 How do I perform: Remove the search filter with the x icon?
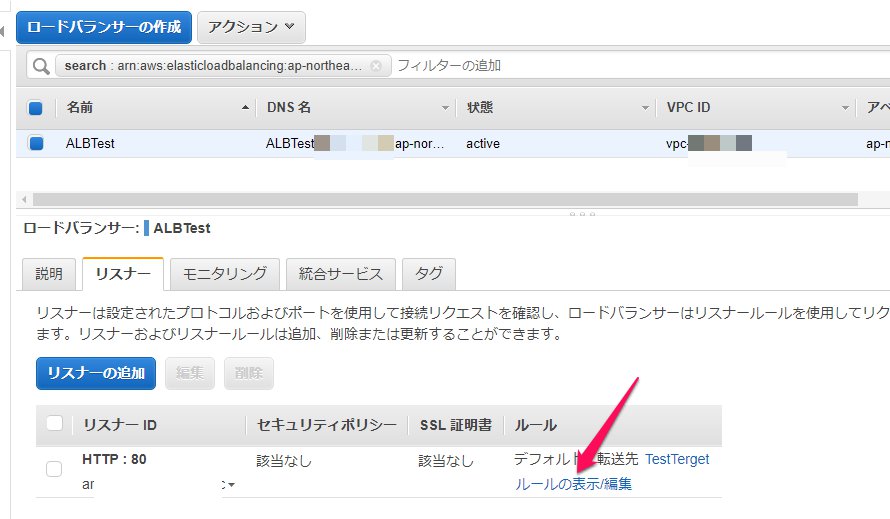(375, 66)
